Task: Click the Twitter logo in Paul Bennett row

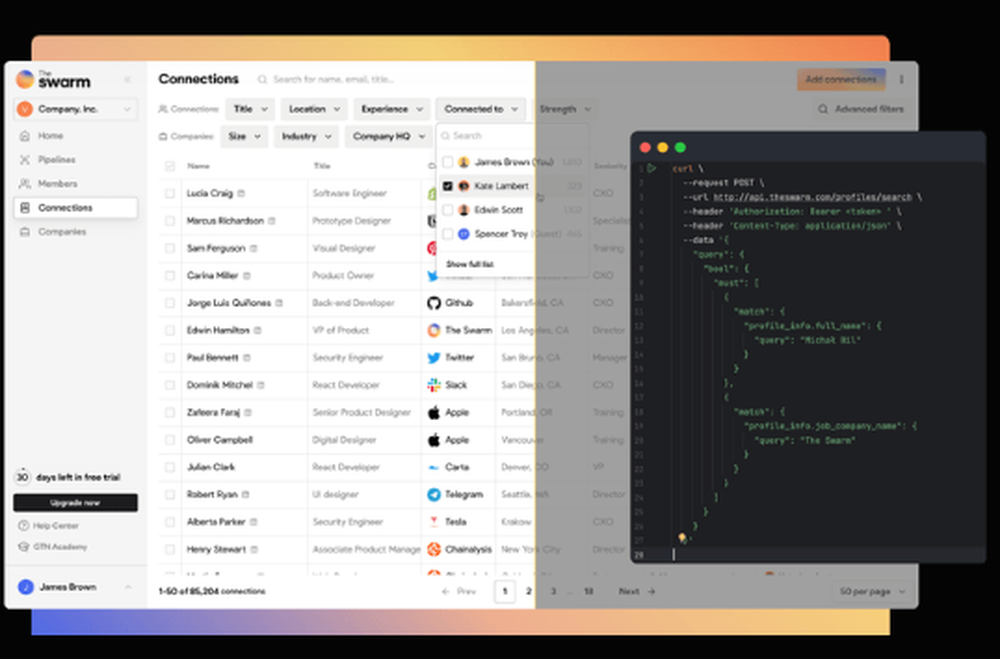Action: click(434, 358)
